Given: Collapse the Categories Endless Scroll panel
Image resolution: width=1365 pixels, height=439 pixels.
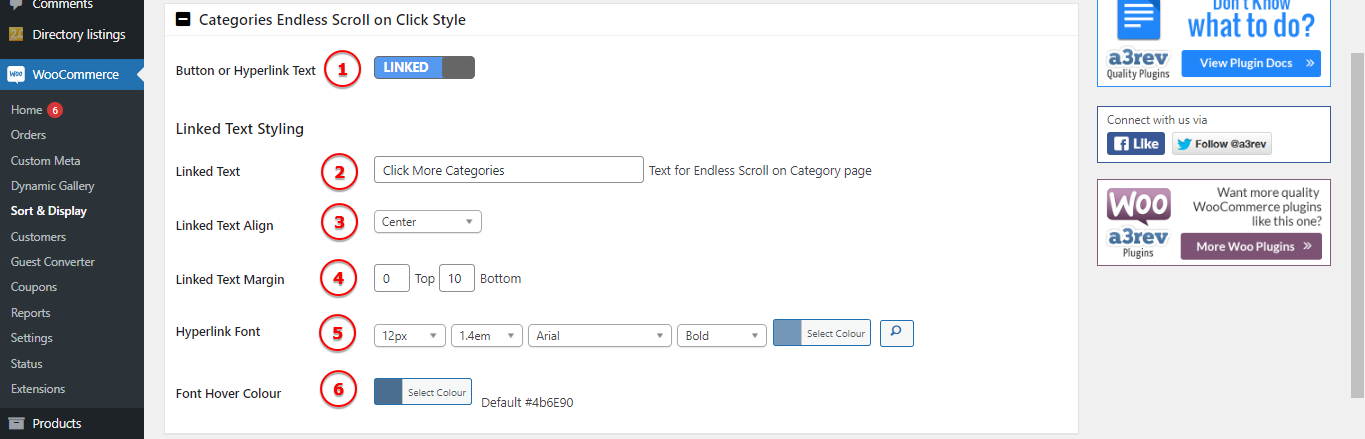Looking at the screenshot, I should pos(183,19).
